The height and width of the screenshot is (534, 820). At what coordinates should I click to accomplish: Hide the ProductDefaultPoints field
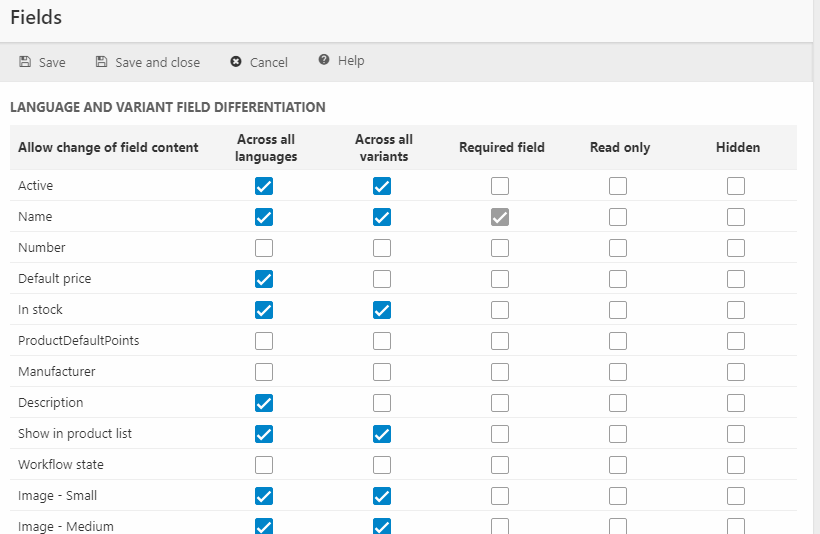point(736,341)
